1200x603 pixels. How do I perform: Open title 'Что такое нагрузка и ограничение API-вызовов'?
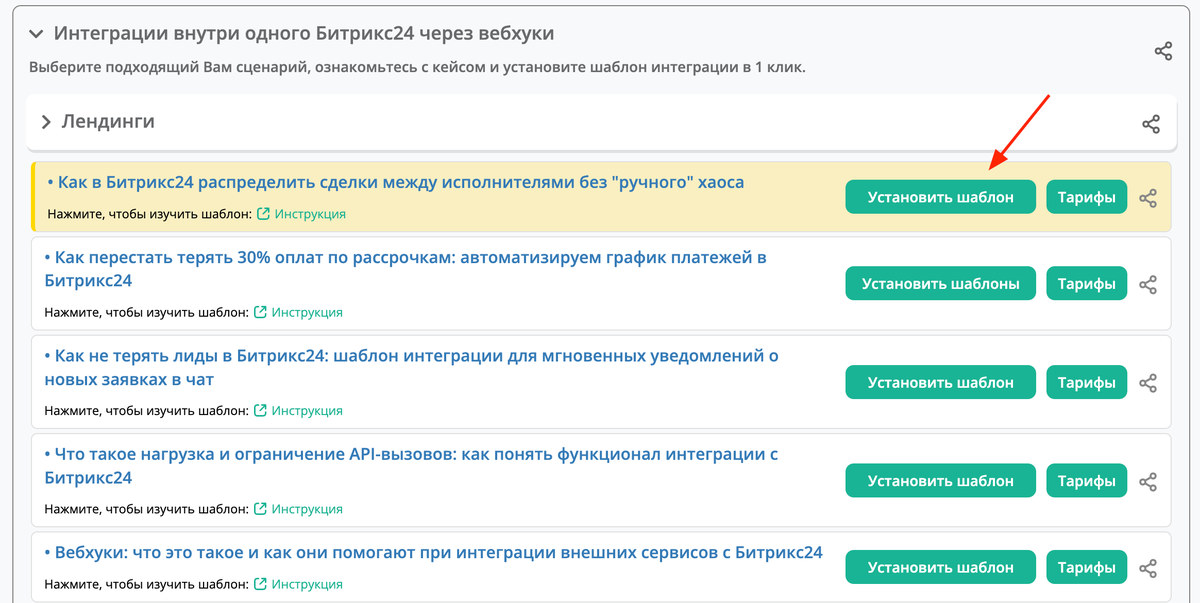click(x=411, y=465)
